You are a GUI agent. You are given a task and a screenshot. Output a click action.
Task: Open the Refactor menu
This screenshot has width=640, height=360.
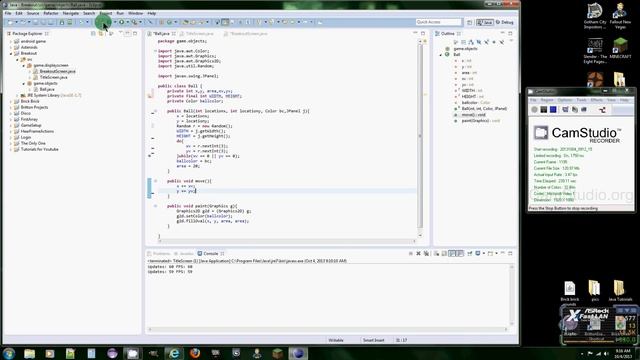tap(51, 13)
